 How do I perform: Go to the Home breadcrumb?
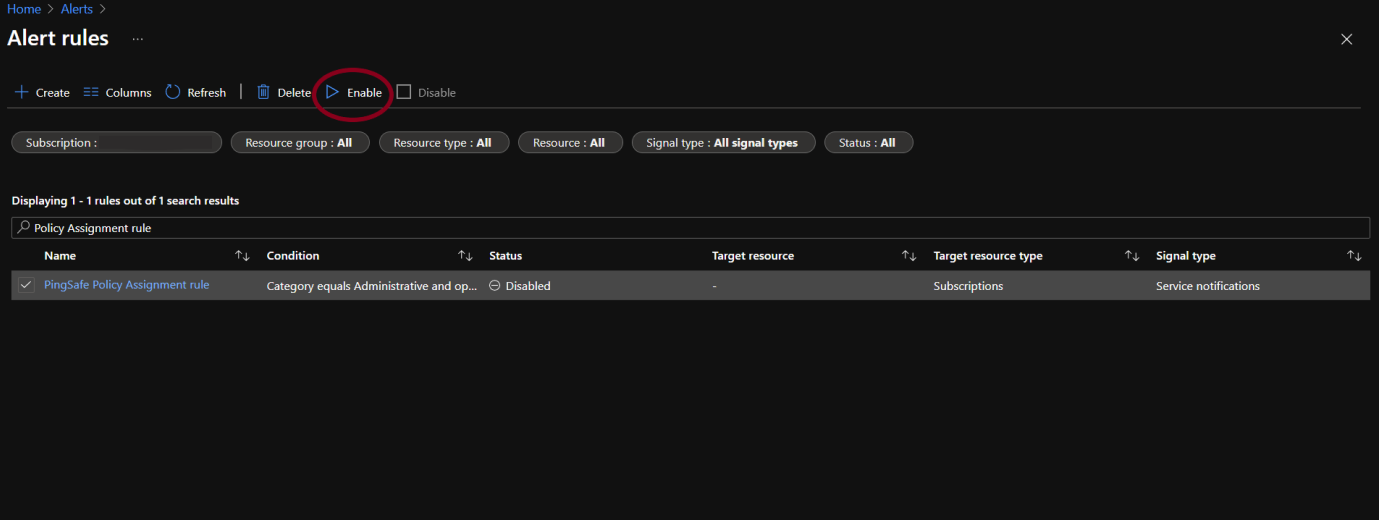[24, 9]
